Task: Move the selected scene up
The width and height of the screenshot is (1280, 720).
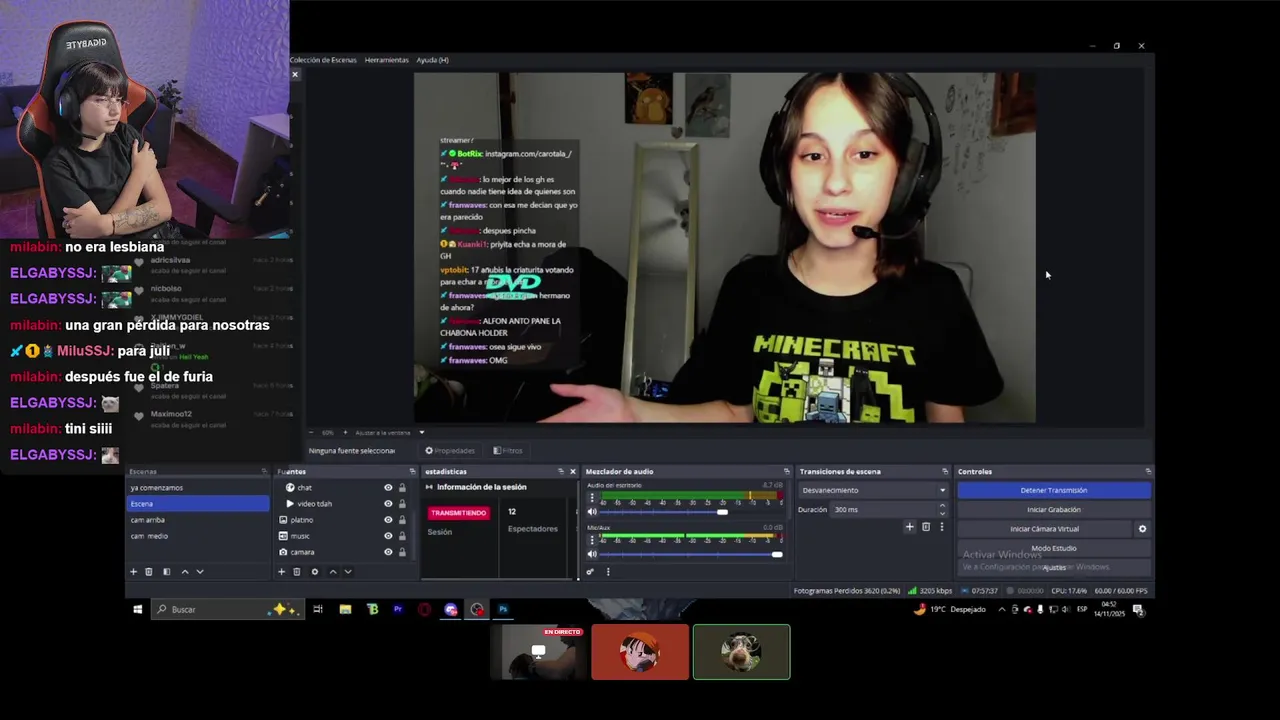Action: pos(184,572)
